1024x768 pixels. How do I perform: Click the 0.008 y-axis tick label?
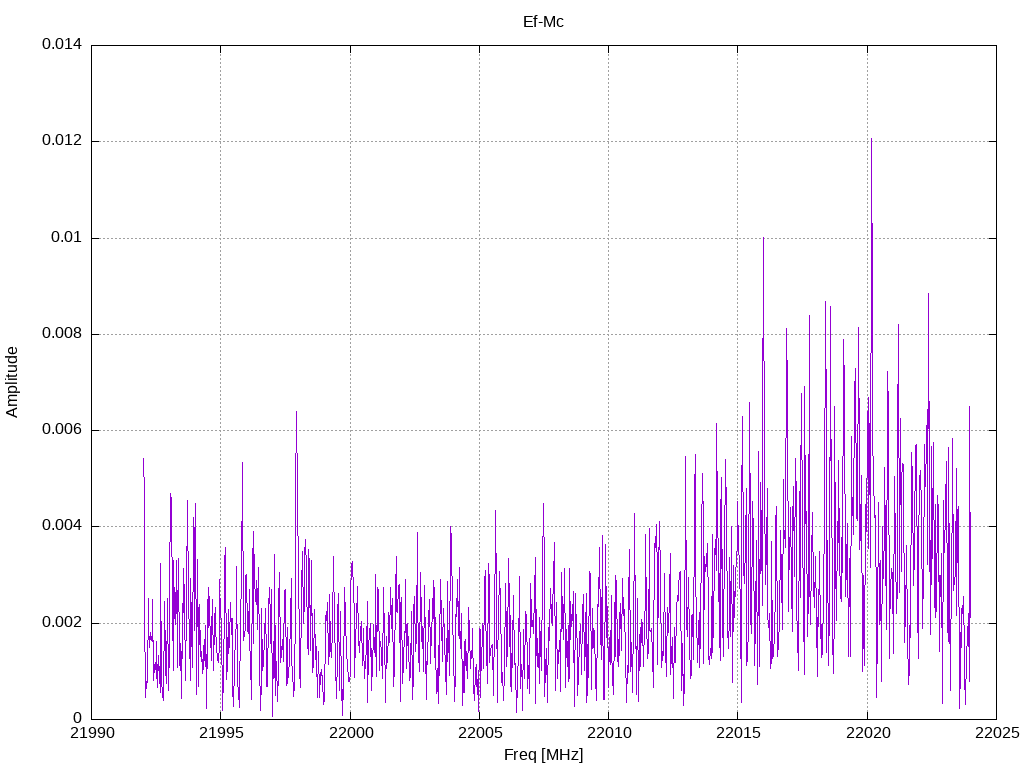point(61,334)
